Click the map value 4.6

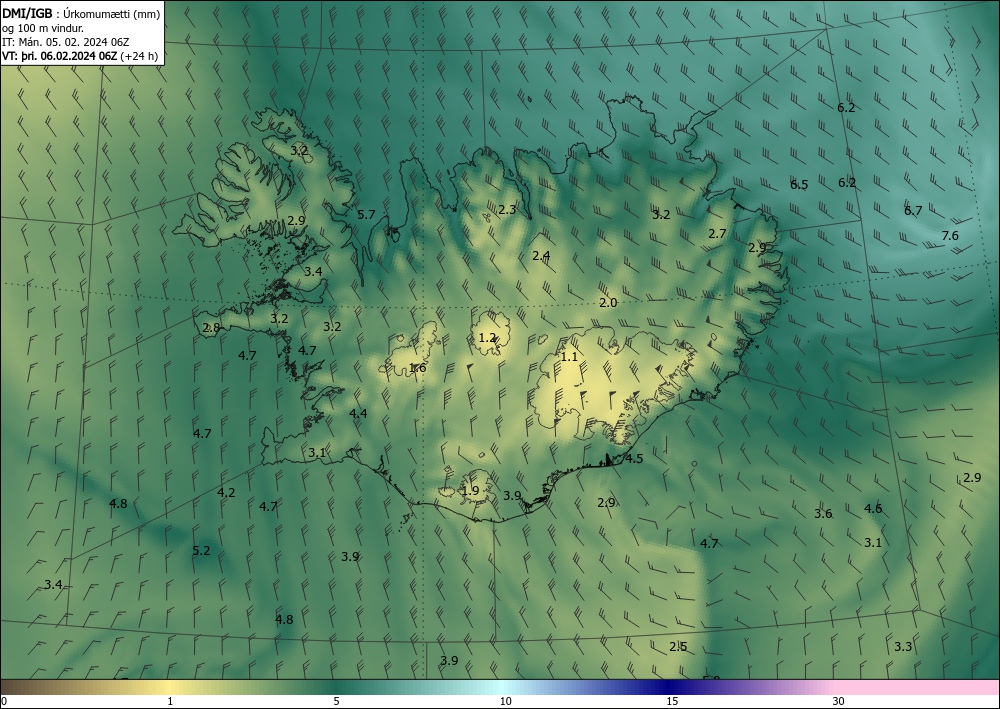pos(873,508)
